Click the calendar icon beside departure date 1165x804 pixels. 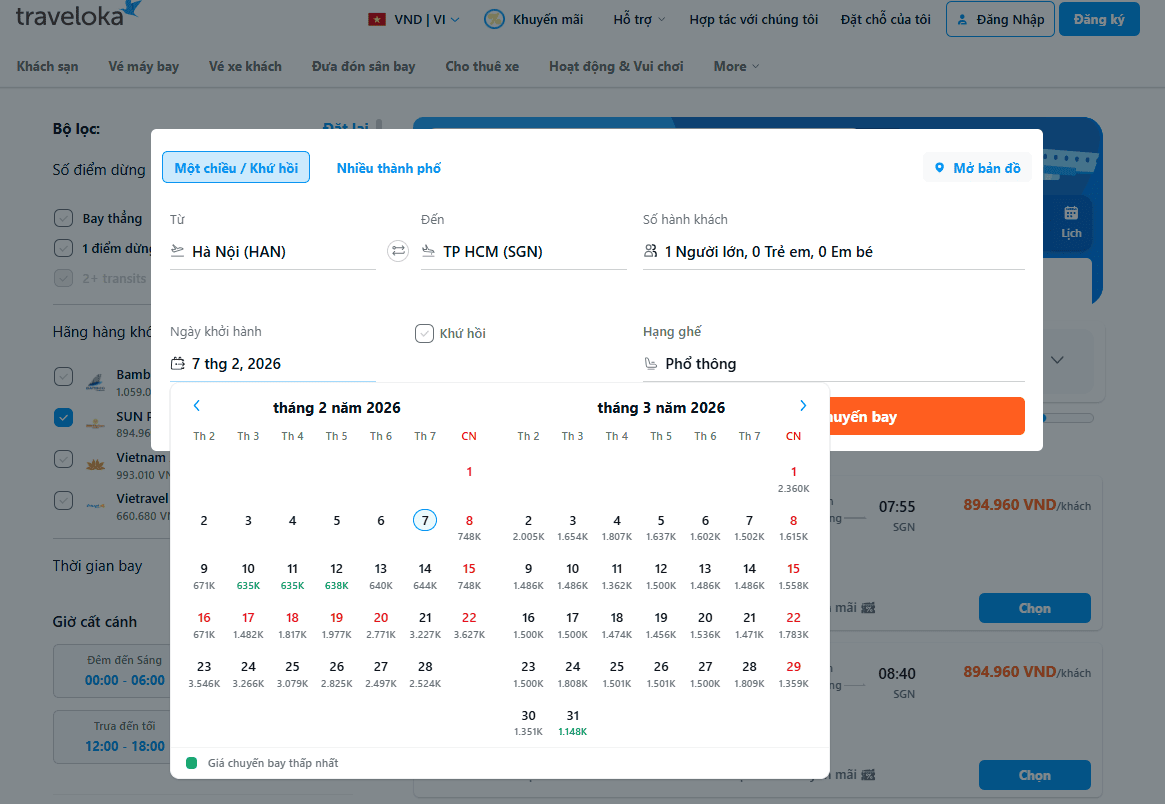point(178,364)
